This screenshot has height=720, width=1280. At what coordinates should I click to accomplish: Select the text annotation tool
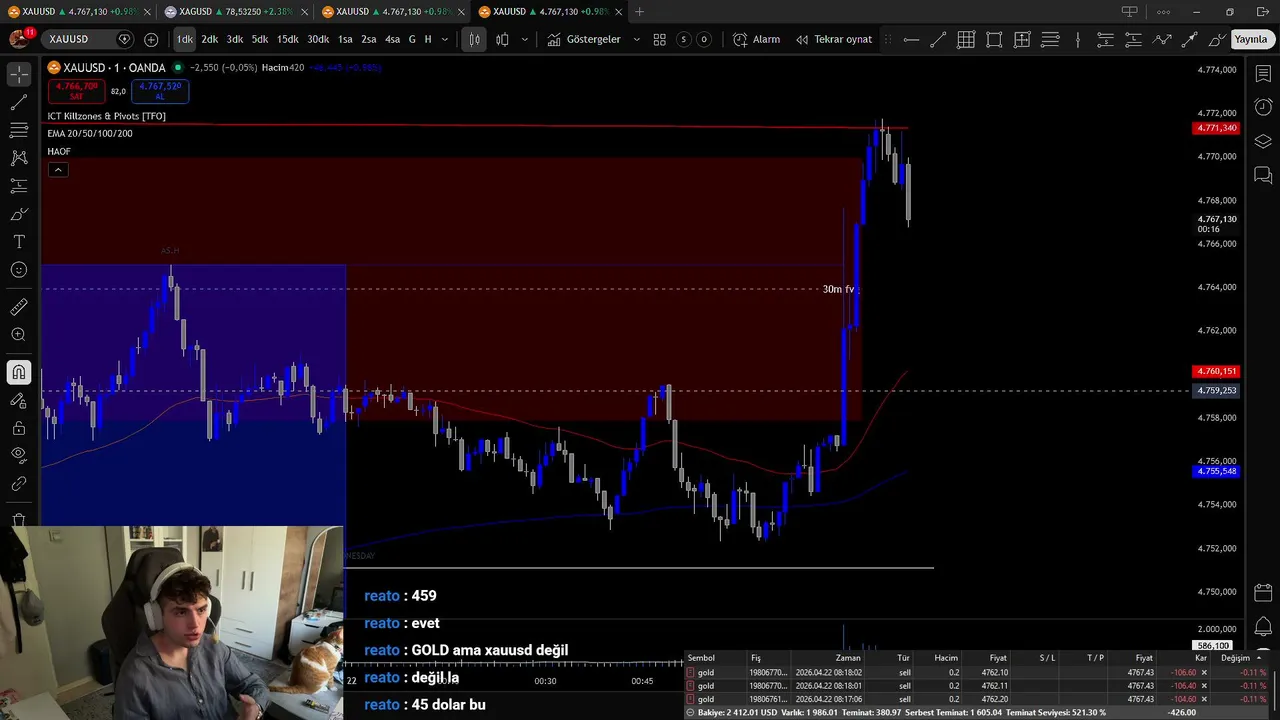[x=19, y=242]
